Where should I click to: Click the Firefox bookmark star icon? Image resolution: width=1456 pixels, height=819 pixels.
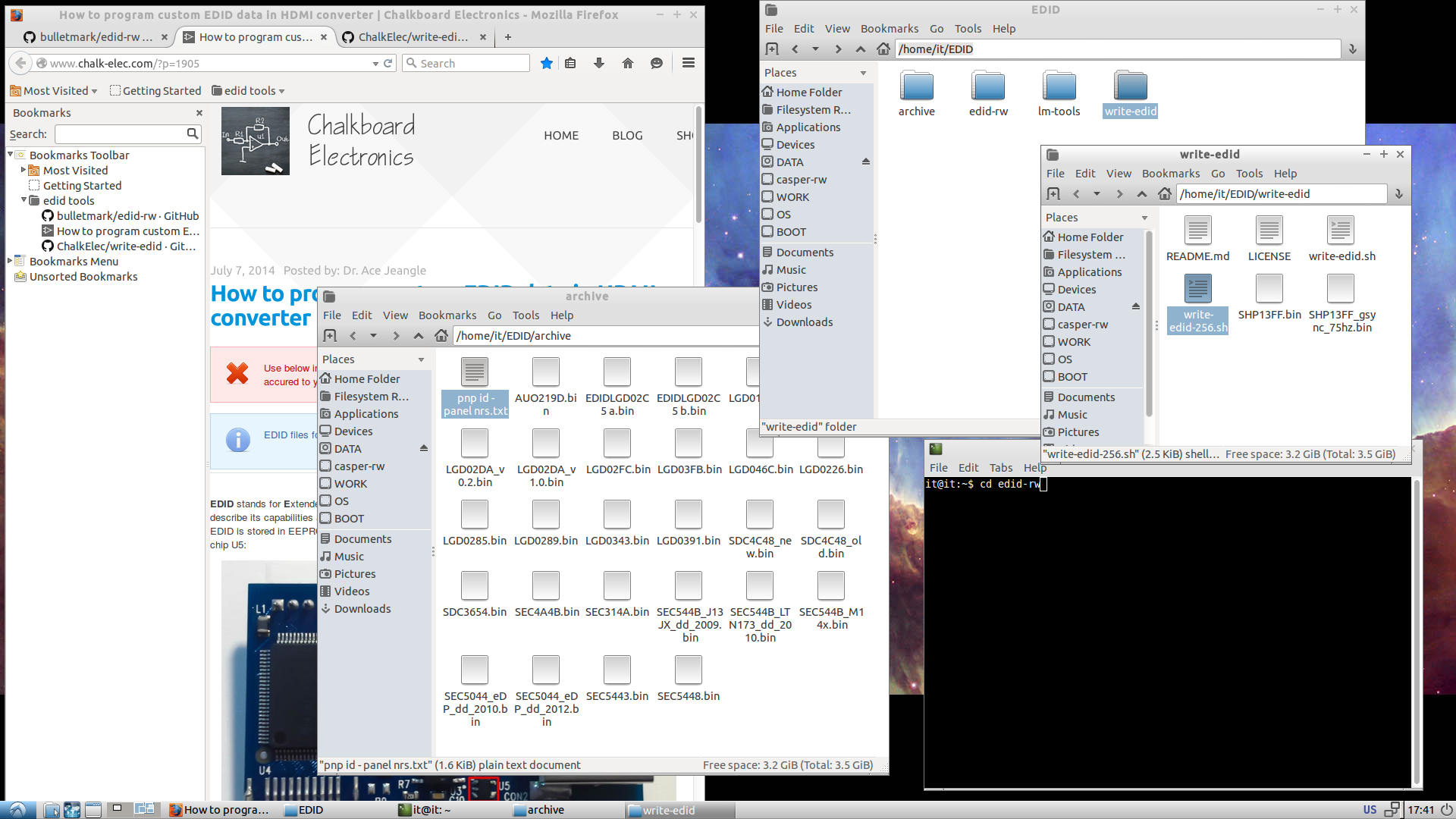[x=546, y=64]
